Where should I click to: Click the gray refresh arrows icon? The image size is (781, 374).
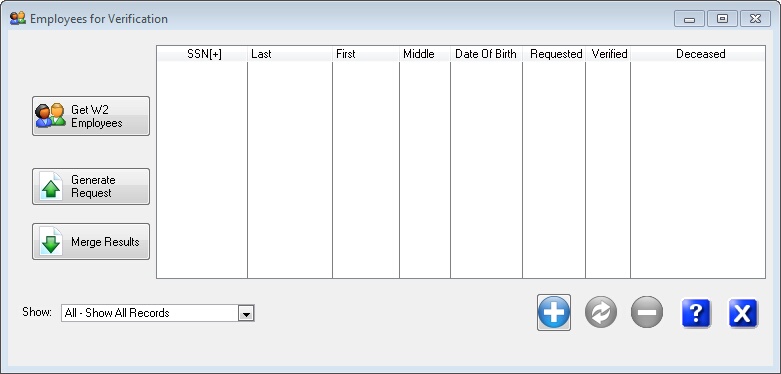[x=601, y=313]
